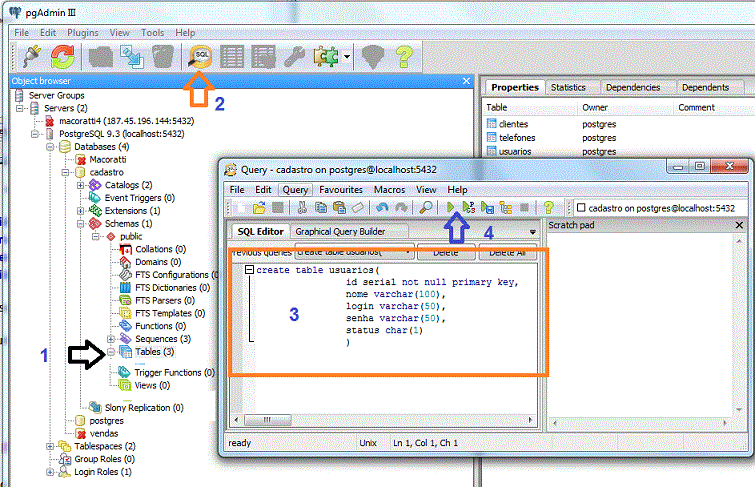Click Execute query and save results to file icon
This screenshot has width=755, height=487.
487,208
